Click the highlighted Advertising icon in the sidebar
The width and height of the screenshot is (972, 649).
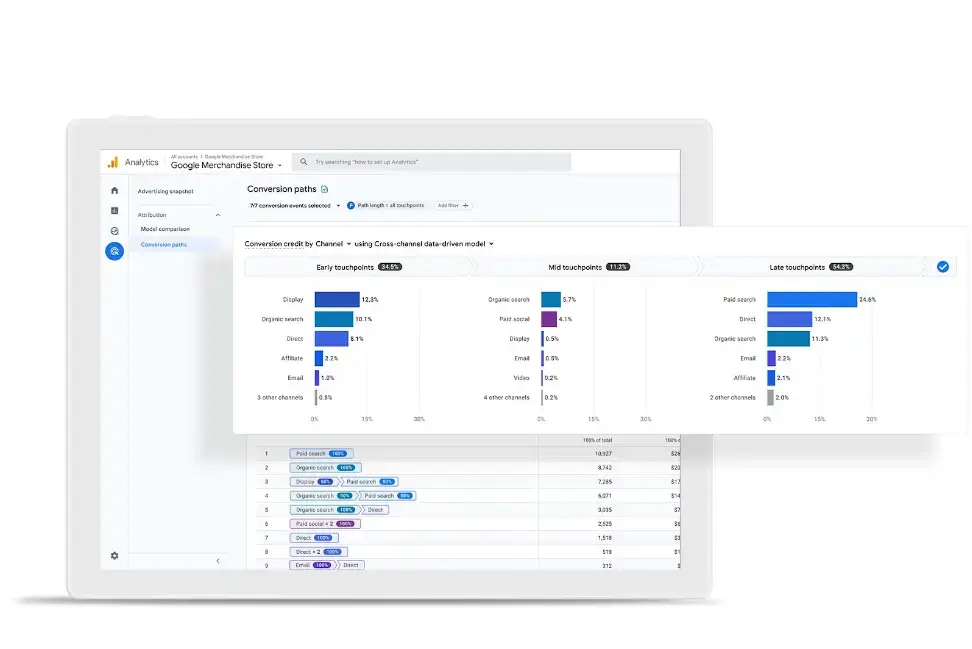[114, 251]
